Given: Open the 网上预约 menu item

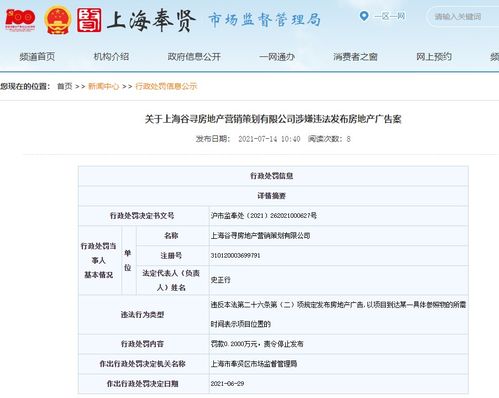Looking at the screenshot, I should click(434, 57).
